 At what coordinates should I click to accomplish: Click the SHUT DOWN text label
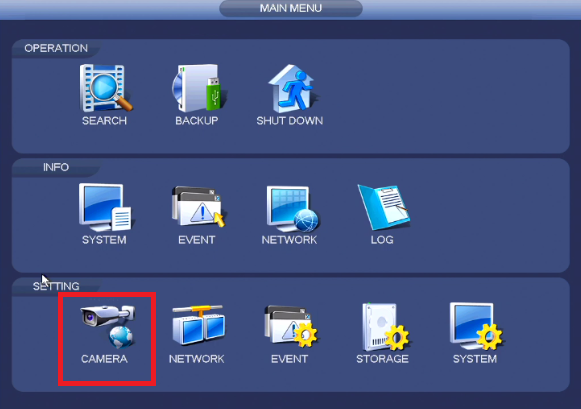click(x=290, y=121)
